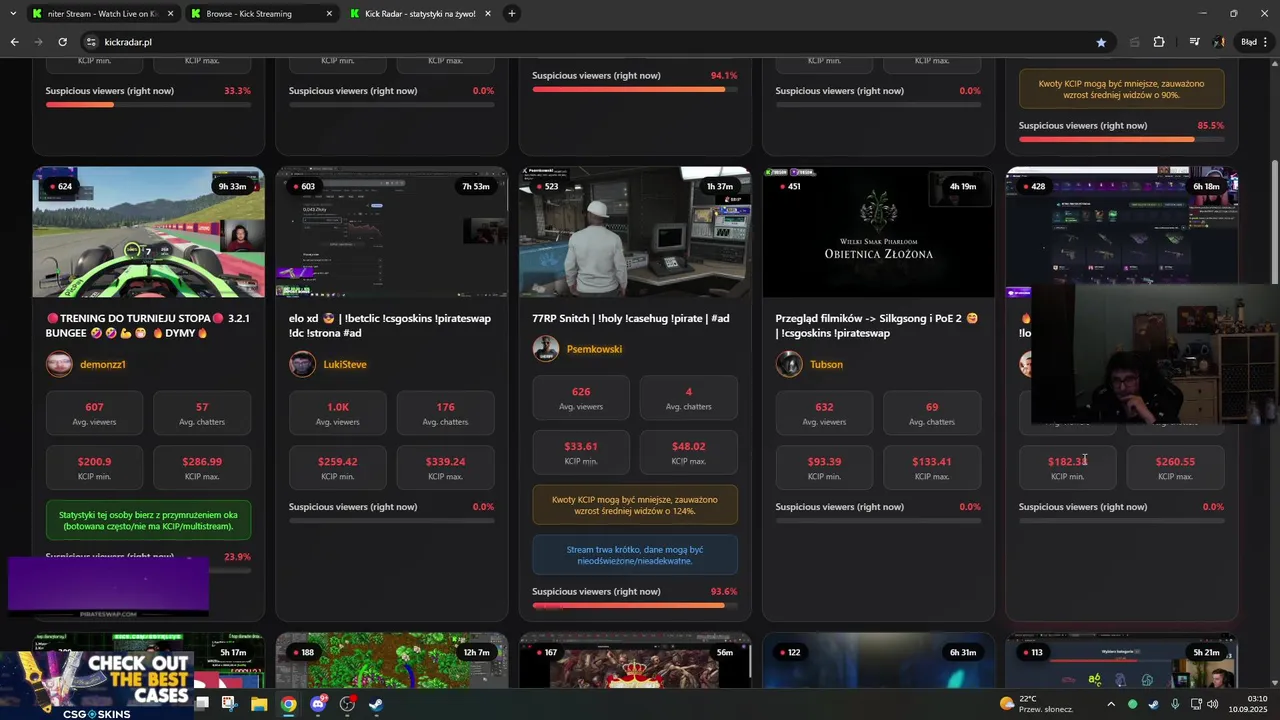Open the browser extensions puzzle icon
The image size is (1280, 720).
coord(1159,42)
